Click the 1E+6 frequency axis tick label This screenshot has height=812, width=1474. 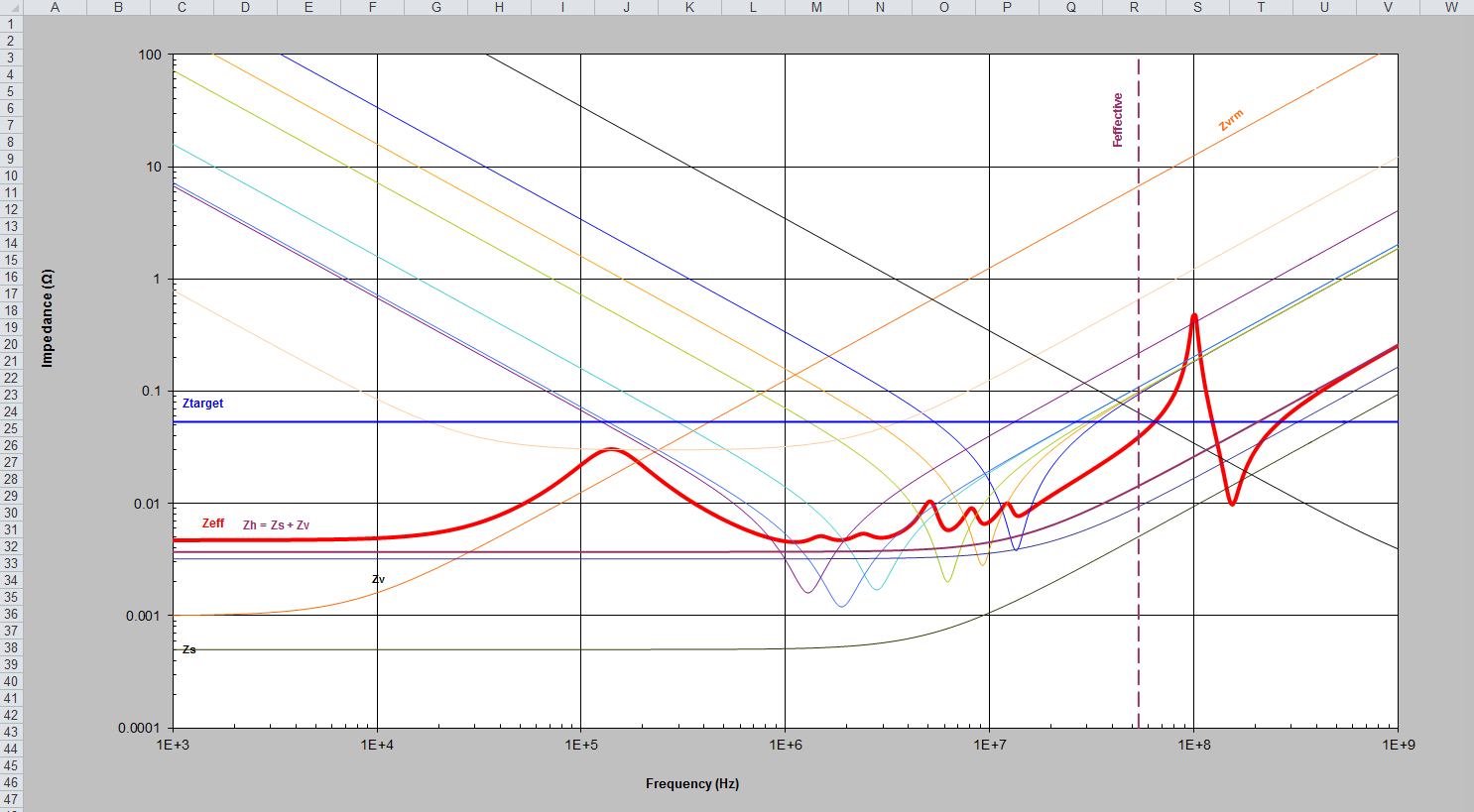pos(785,745)
